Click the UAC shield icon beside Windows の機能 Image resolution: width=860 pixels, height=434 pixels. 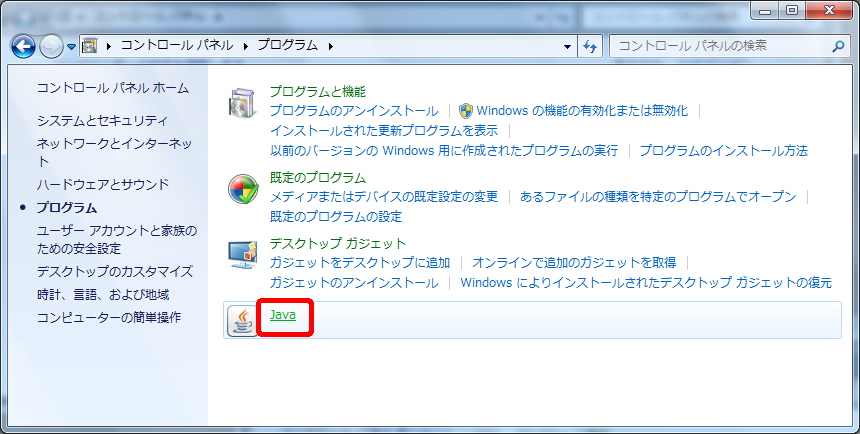pyautogui.click(x=466, y=111)
